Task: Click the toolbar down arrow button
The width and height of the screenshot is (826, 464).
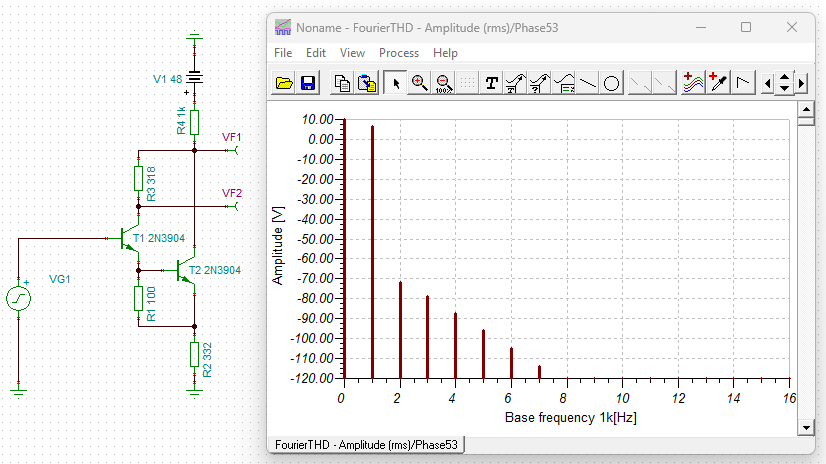Action: pos(784,89)
